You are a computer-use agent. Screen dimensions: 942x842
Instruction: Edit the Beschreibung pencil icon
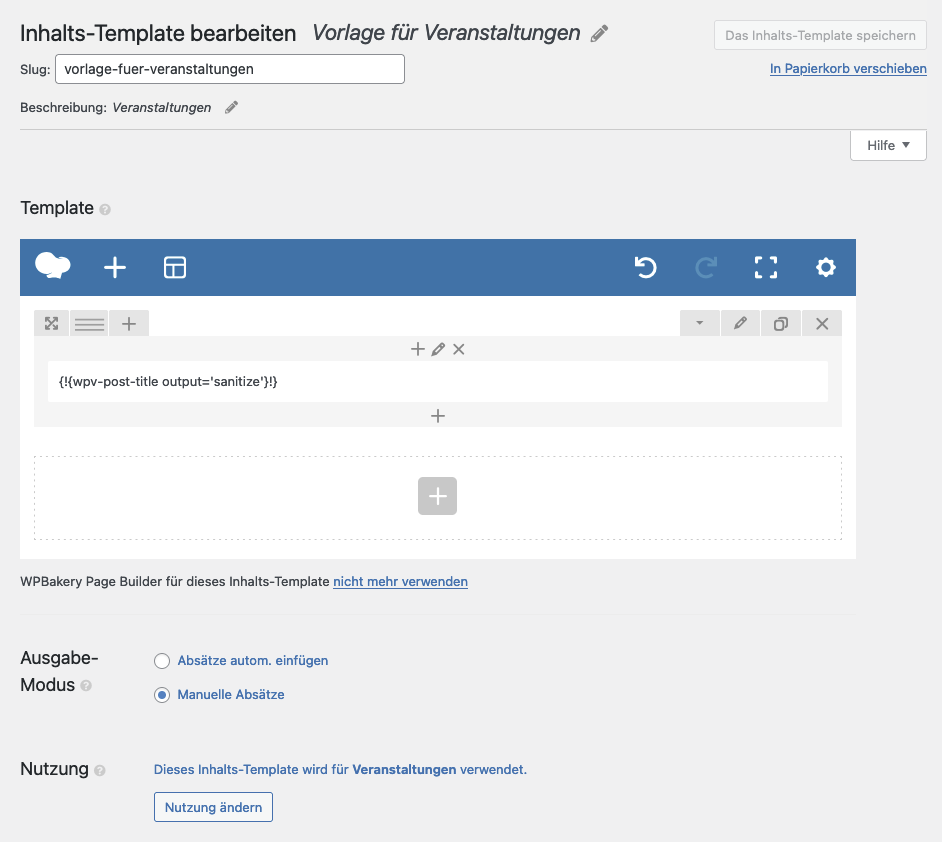(x=231, y=108)
